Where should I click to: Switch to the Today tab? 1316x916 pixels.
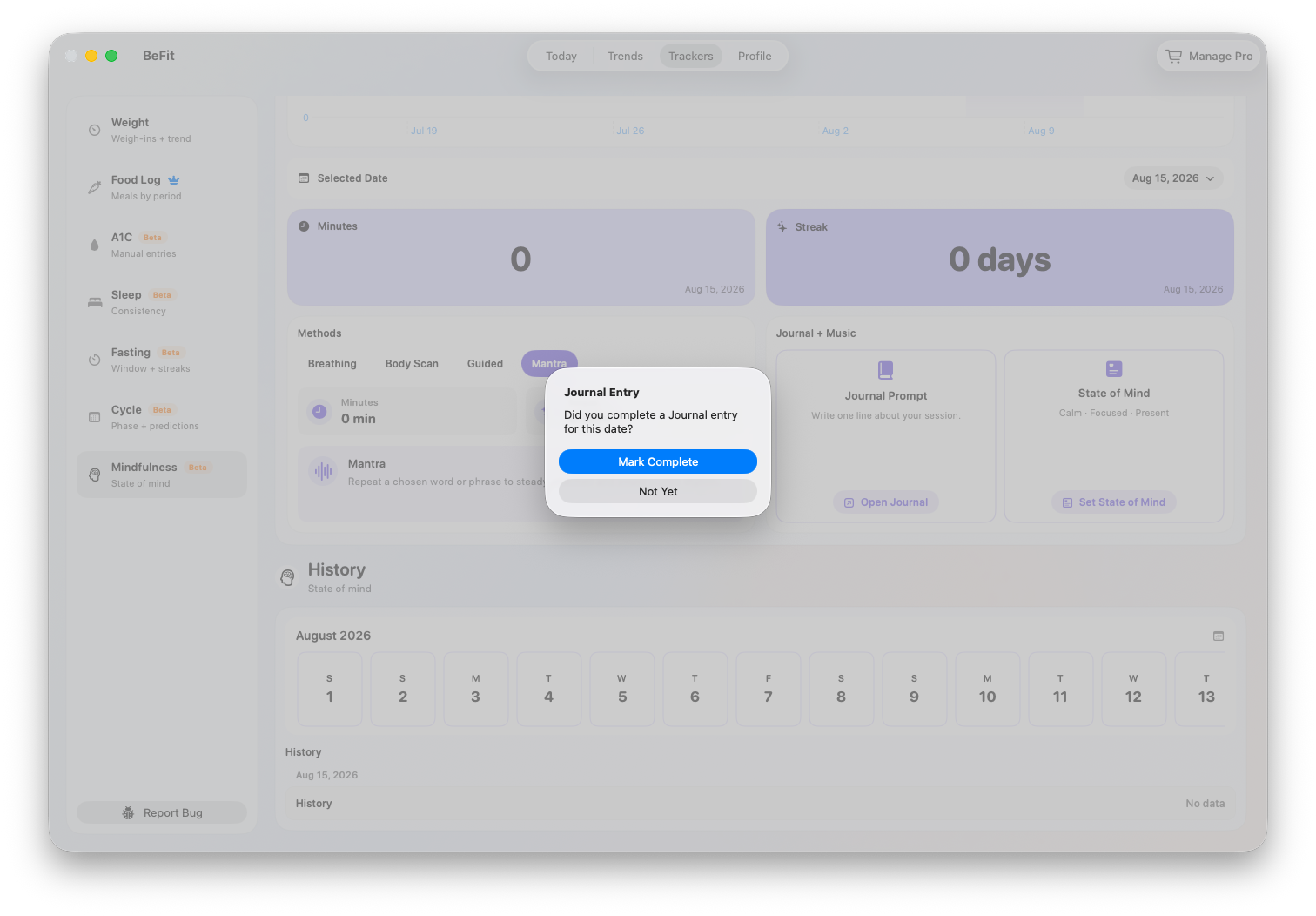point(561,57)
